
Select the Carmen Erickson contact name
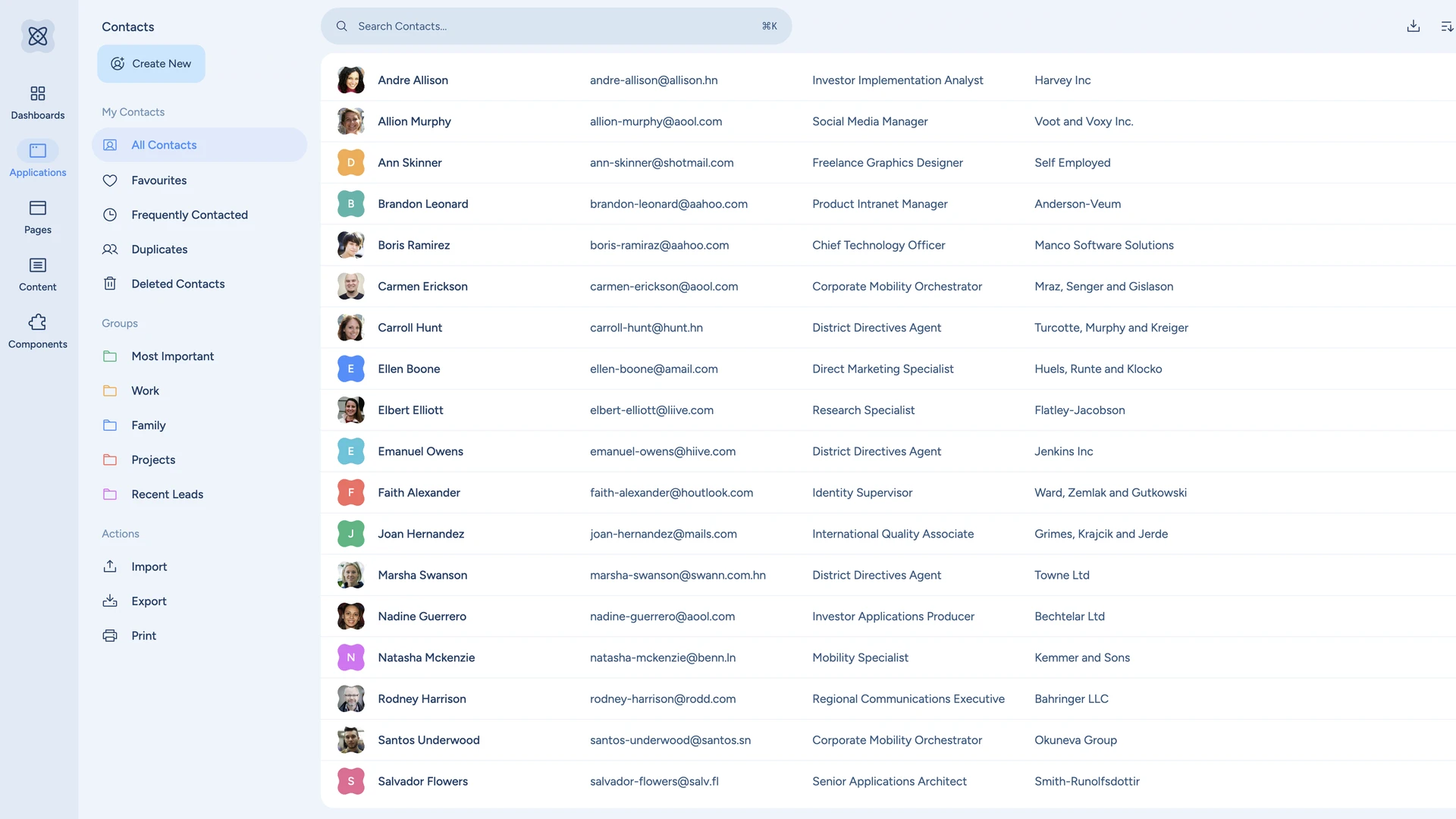(423, 287)
